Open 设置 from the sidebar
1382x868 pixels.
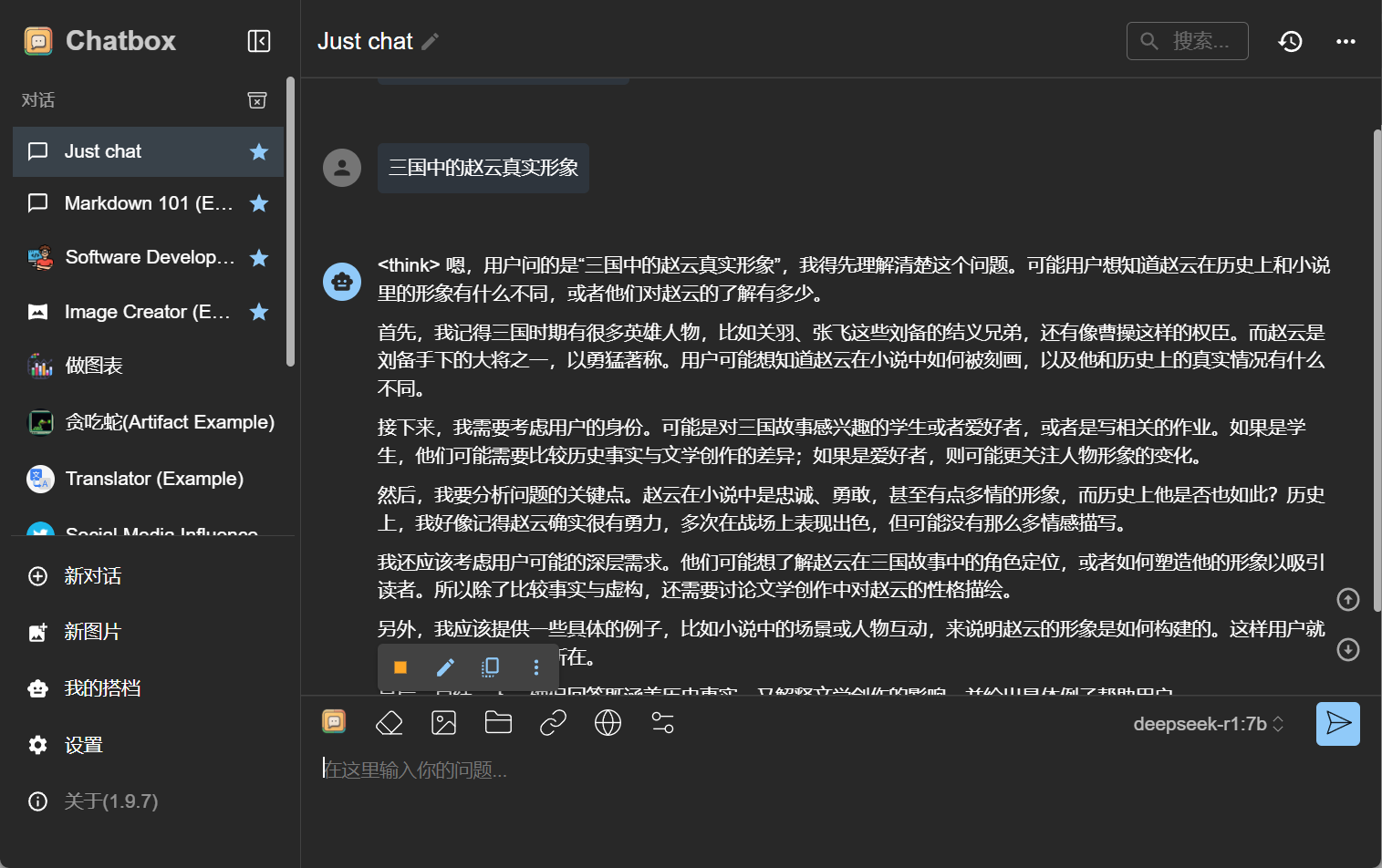point(83,745)
